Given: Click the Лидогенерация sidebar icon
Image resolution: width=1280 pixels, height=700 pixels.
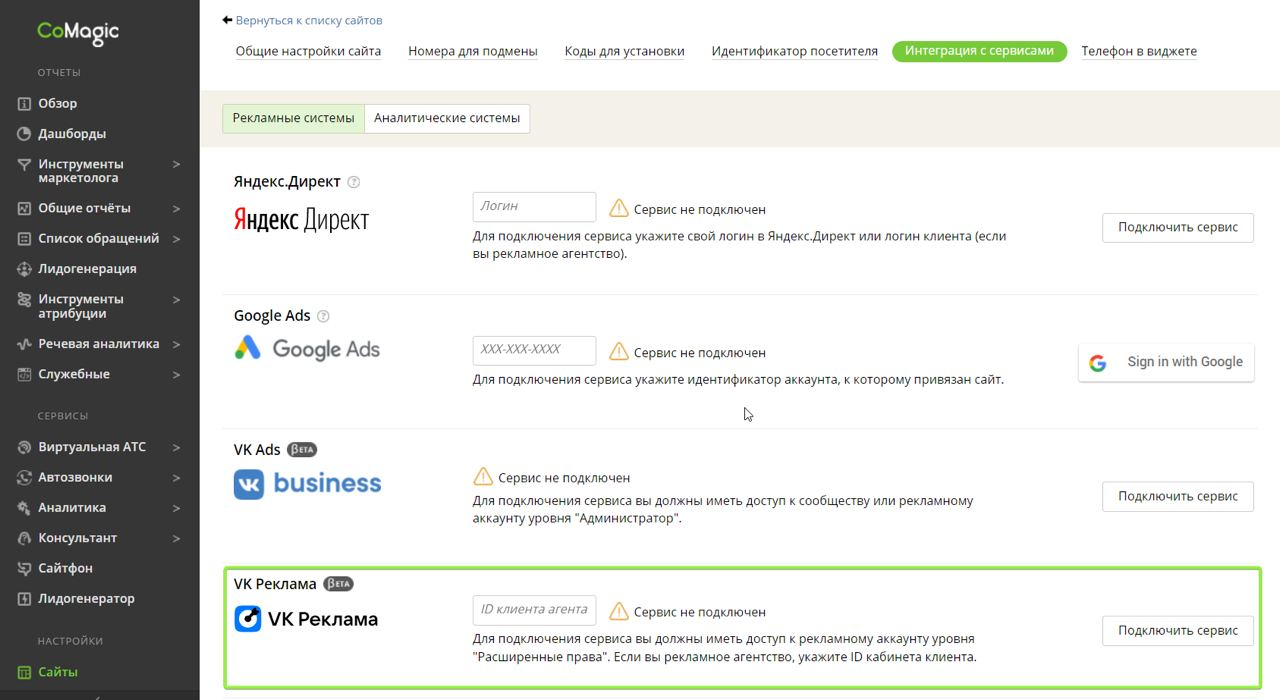Looking at the screenshot, I should 25,269.
